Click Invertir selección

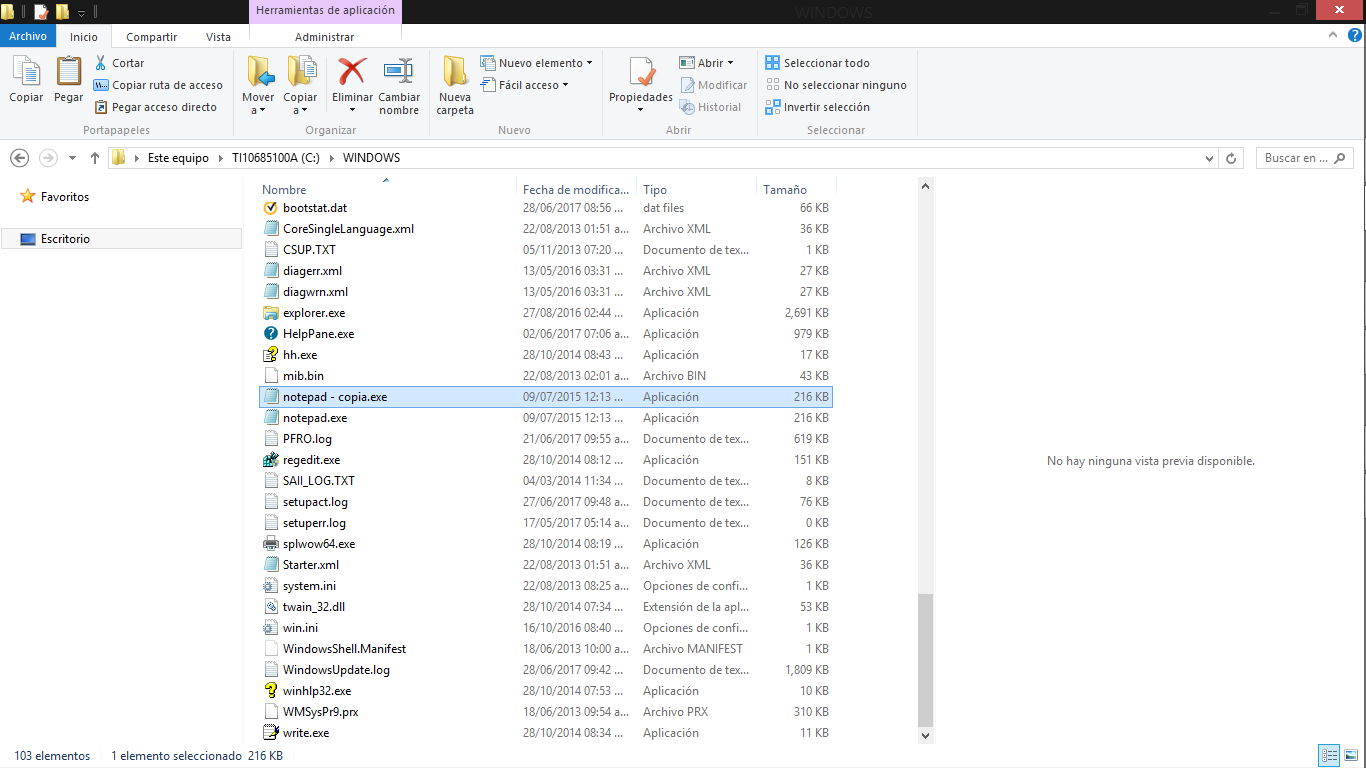pyautogui.click(x=818, y=107)
